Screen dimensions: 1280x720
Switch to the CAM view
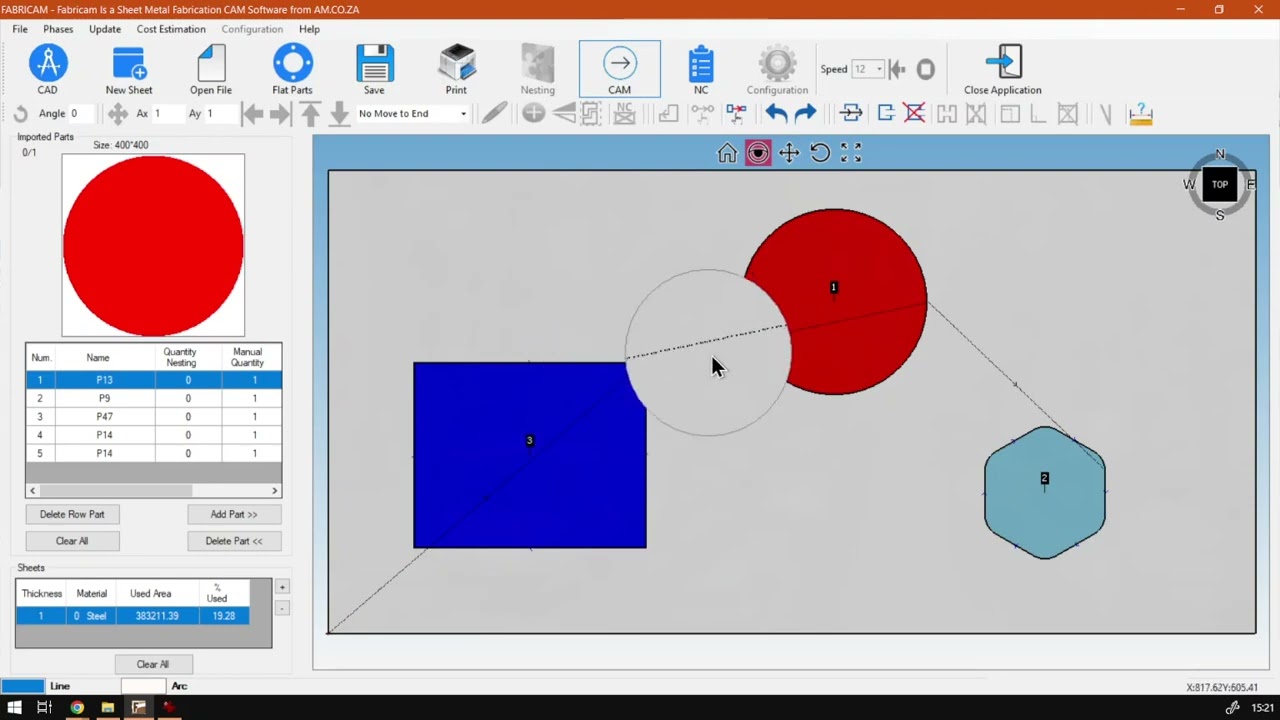pos(619,70)
